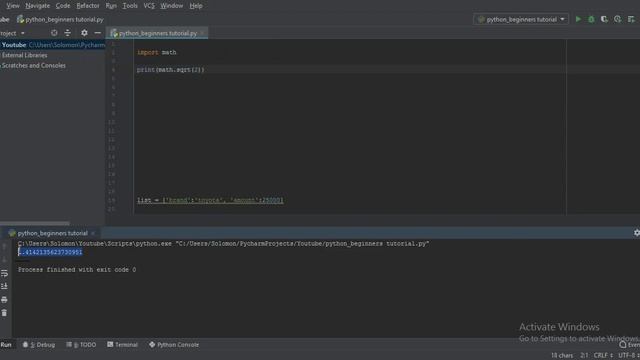Viewport: 640px width, 360px height.
Task: Change CRLF line separator in status bar
Action: tap(603, 356)
